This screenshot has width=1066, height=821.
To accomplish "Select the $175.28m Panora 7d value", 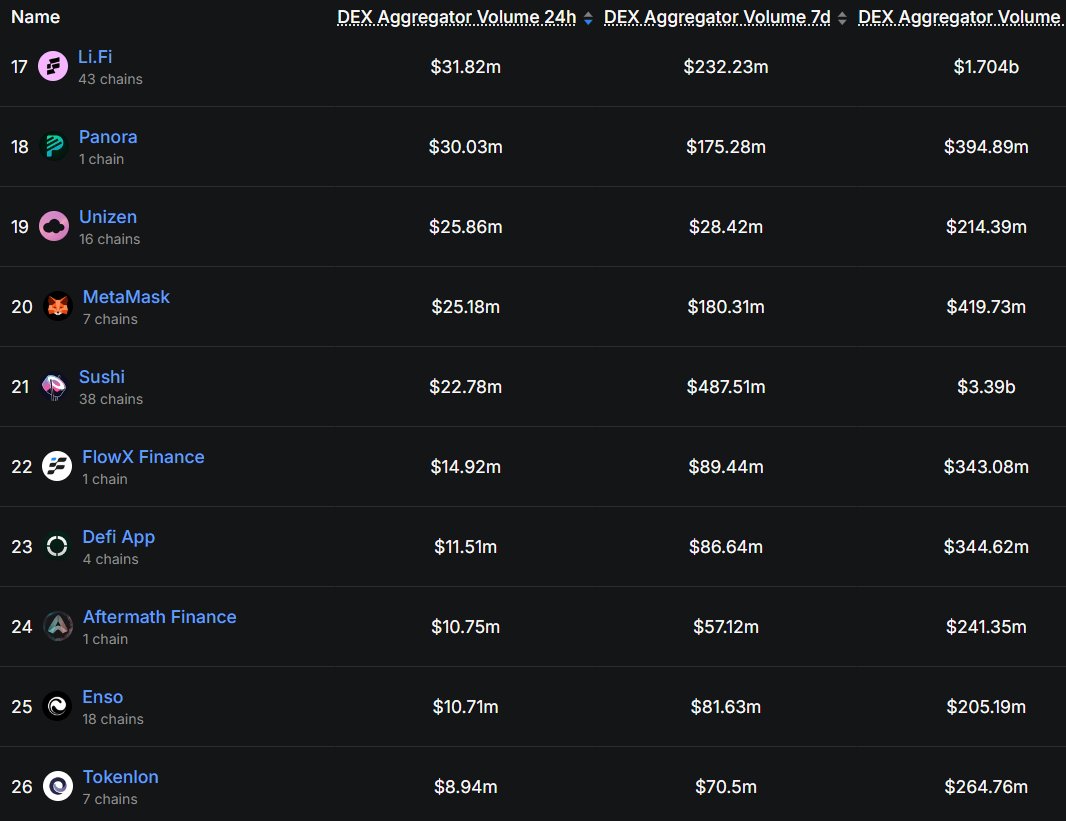I will pyautogui.click(x=726, y=146).
